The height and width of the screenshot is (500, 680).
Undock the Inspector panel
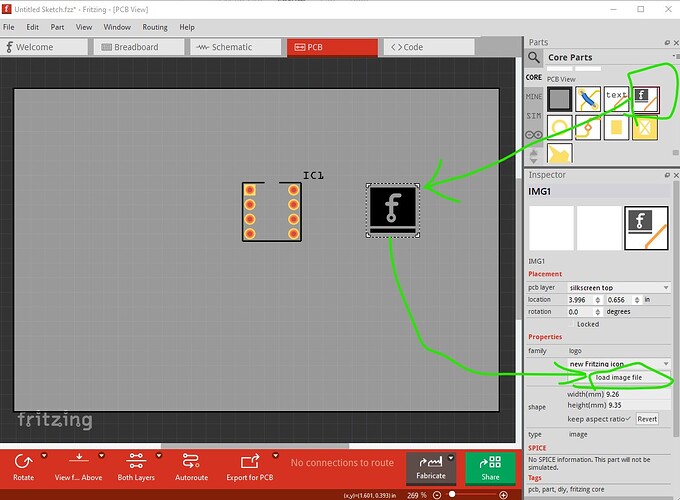(x=667, y=175)
